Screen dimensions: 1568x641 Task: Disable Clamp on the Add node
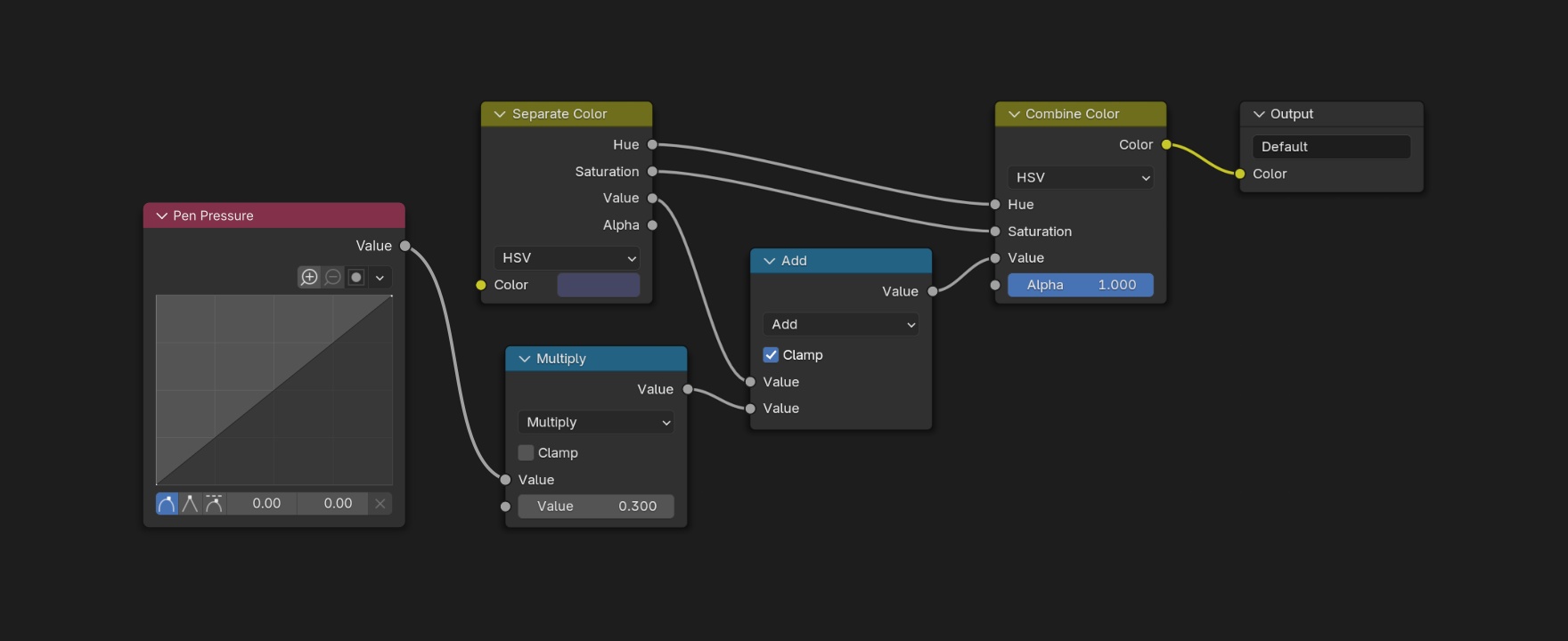(x=771, y=355)
